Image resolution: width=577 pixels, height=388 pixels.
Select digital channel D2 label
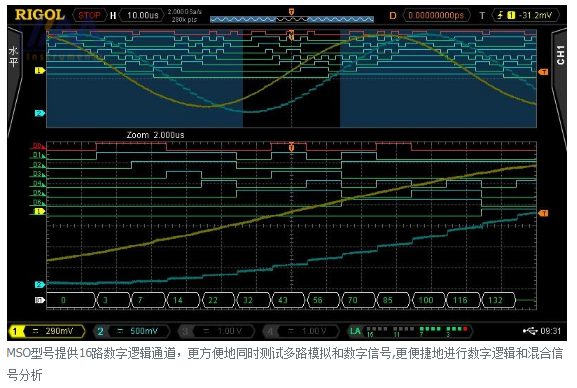(38, 165)
